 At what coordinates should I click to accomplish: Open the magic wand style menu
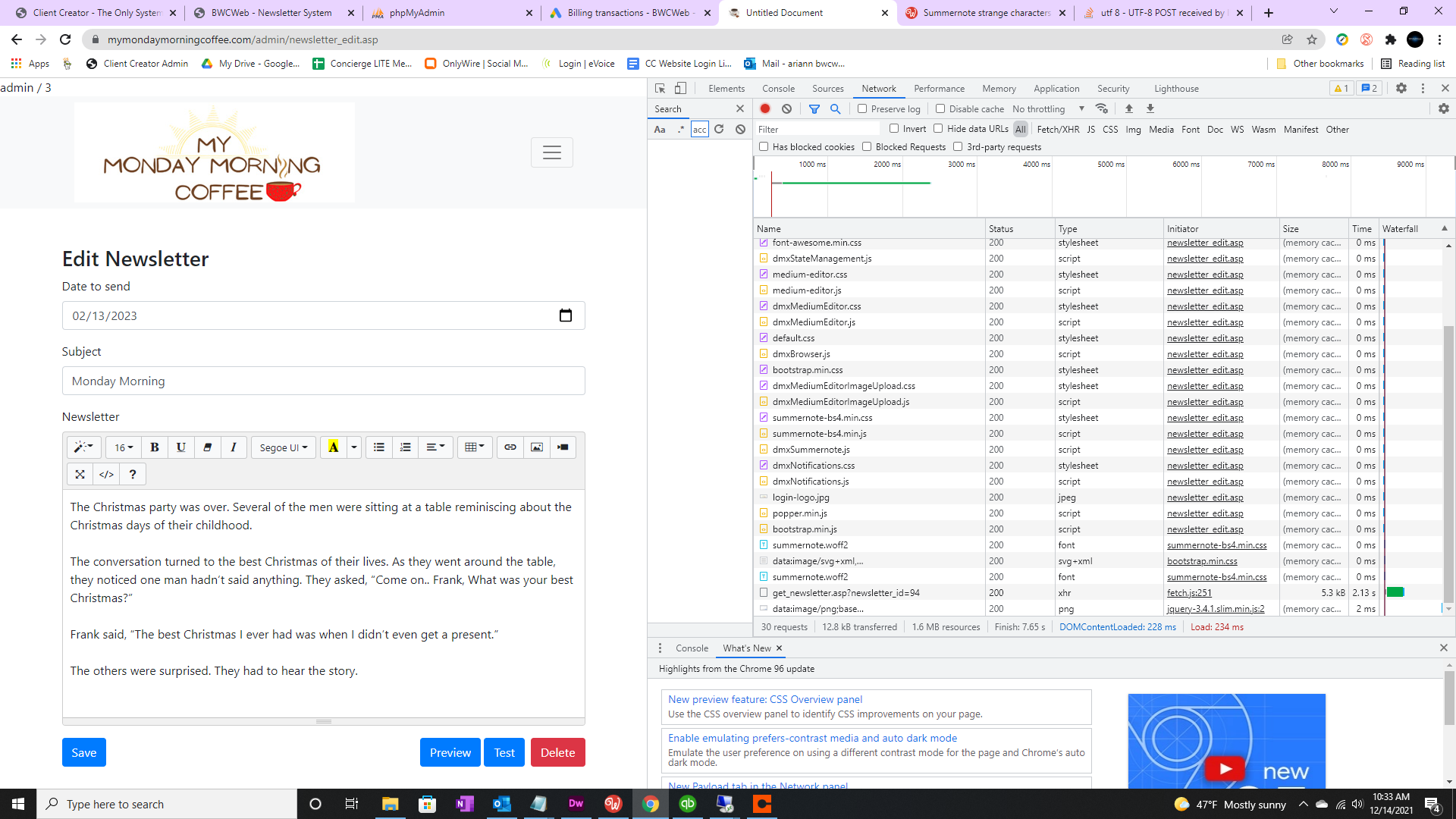tap(83, 447)
